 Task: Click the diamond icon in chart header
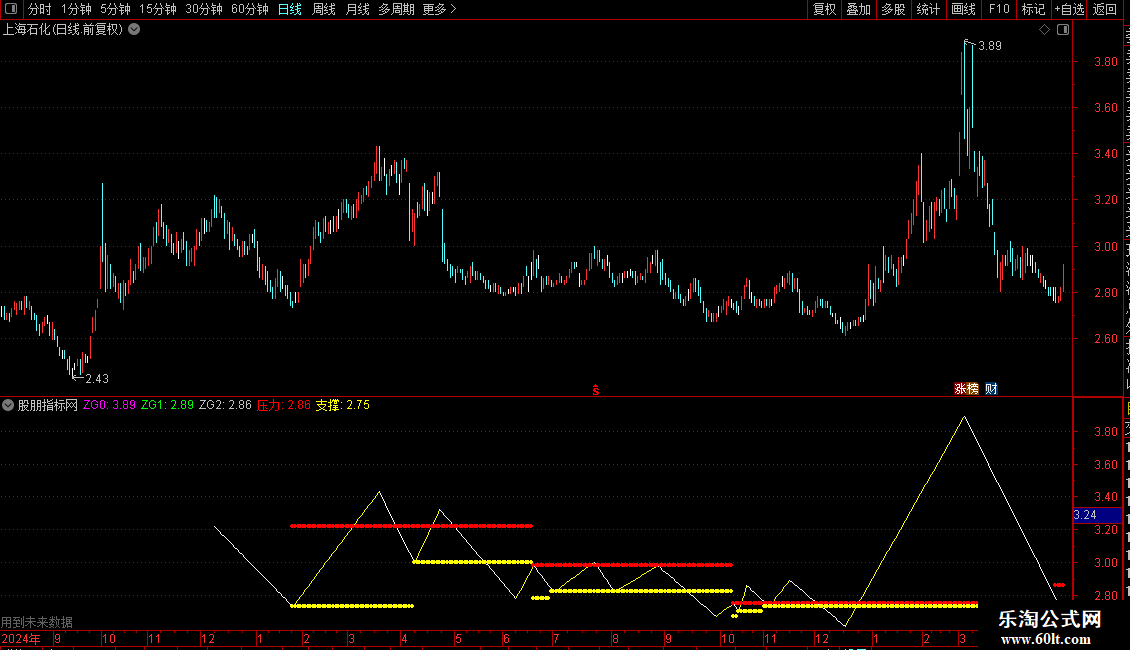click(1044, 30)
